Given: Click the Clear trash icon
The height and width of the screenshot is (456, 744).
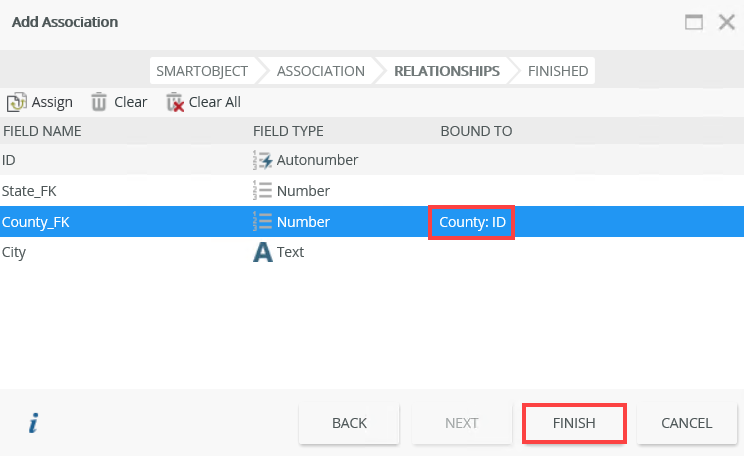Looking at the screenshot, I should [x=99, y=102].
